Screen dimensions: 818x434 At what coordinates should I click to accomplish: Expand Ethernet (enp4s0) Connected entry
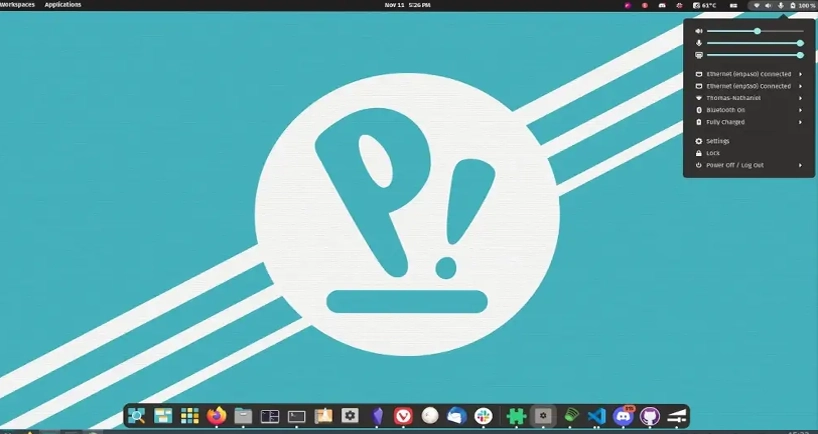[x=748, y=74]
